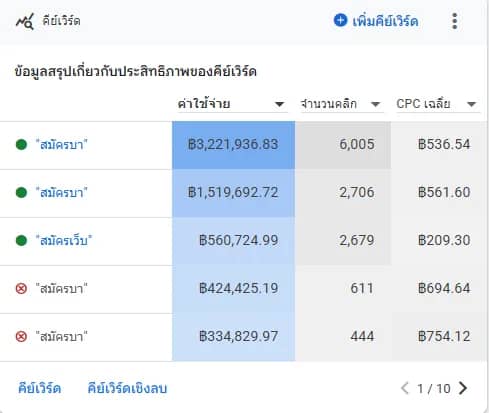Click the ฿754.12 average CPC cell
489x413 pixels.
[439, 337]
